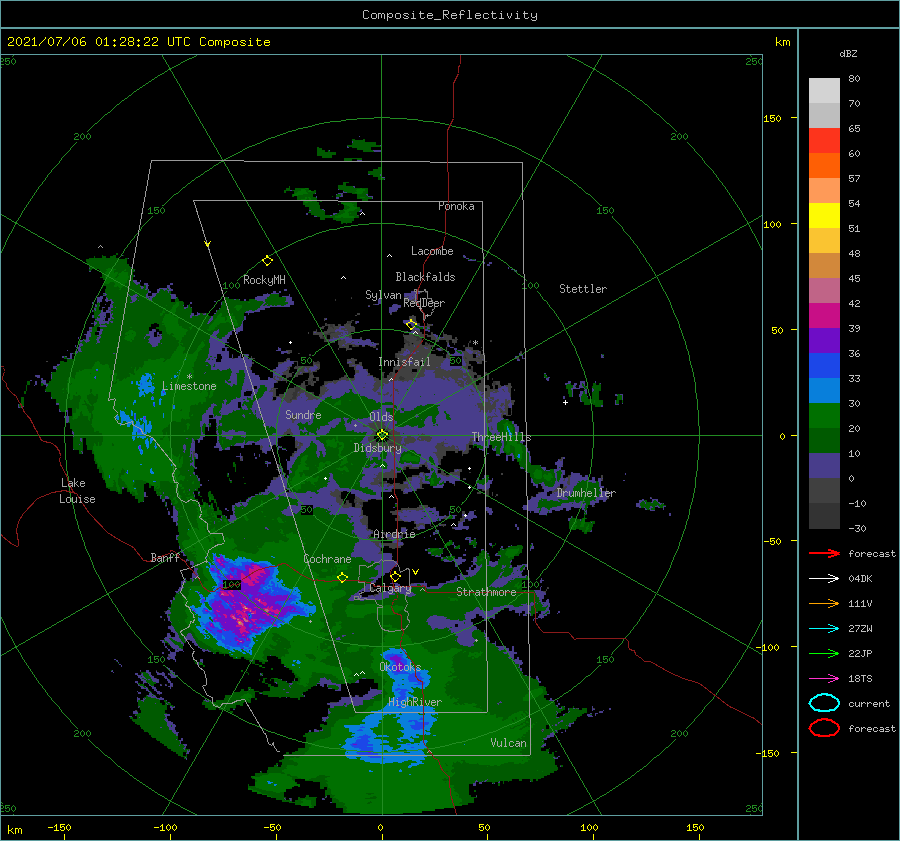900x841 pixels.
Task: Click the RedDeer city label
Action: point(424,303)
